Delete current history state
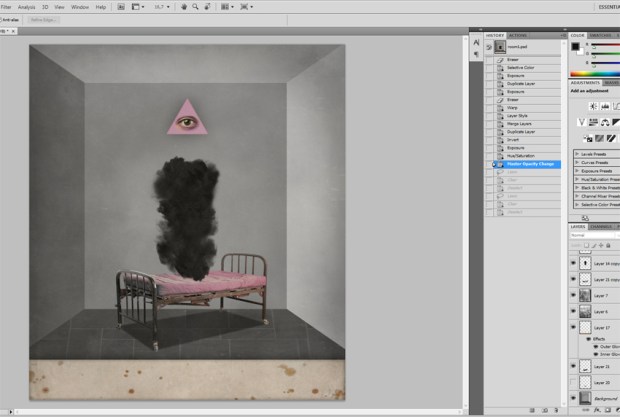This screenshot has width=620, height=417. click(x=556, y=411)
